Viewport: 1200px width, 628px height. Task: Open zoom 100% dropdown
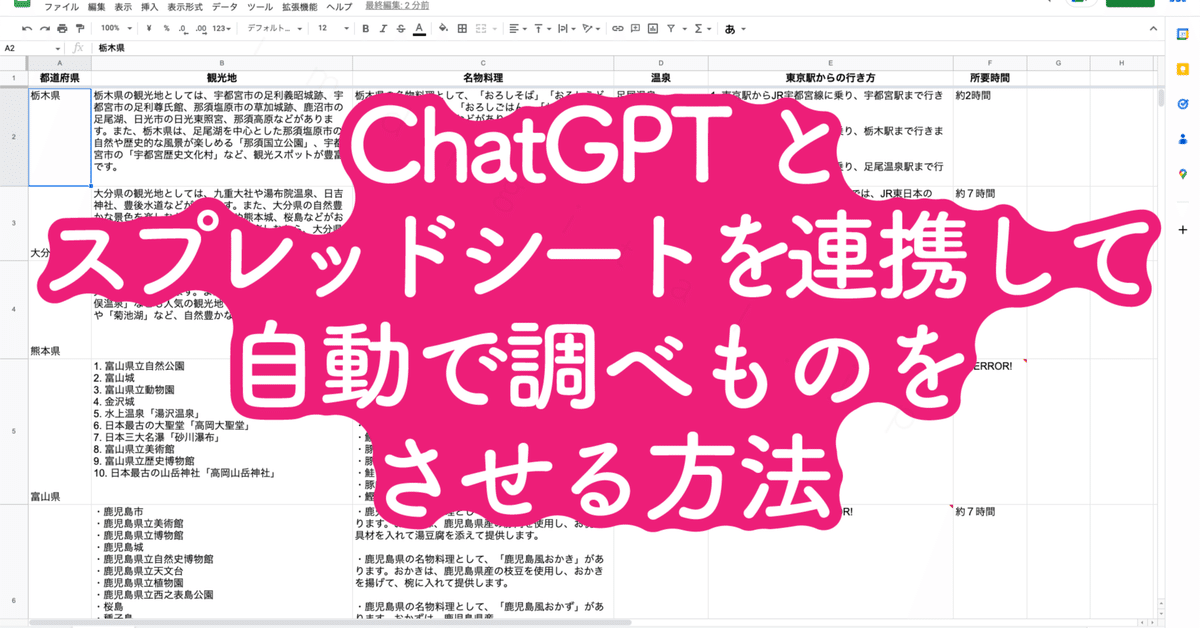pyautogui.click(x=115, y=28)
